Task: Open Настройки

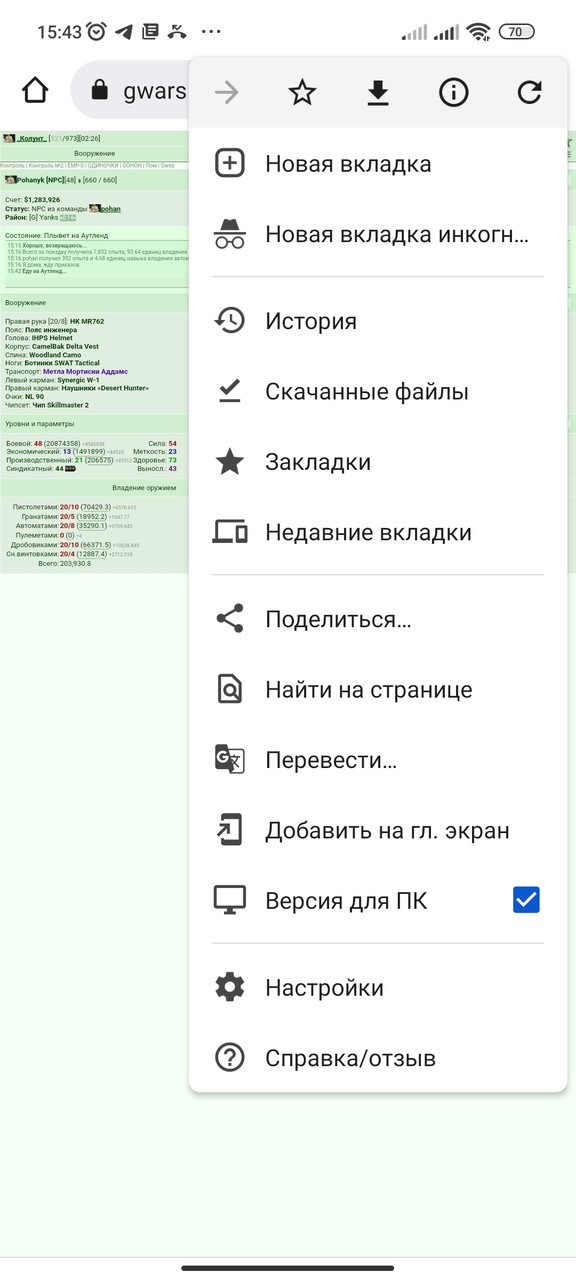Action: click(x=378, y=988)
